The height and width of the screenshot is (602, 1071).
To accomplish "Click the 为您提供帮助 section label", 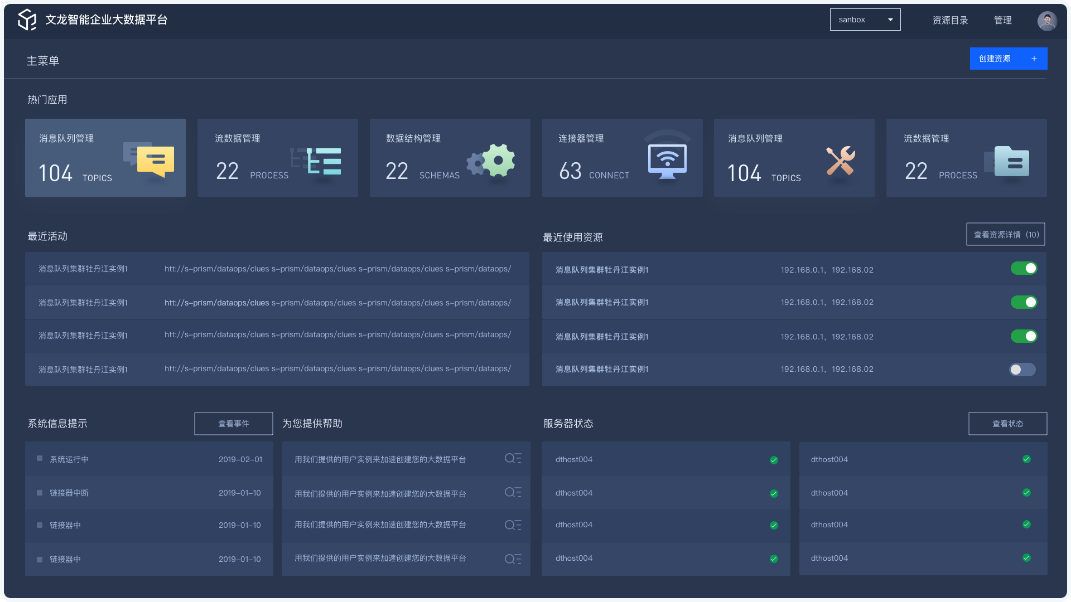I will [312, 424].
